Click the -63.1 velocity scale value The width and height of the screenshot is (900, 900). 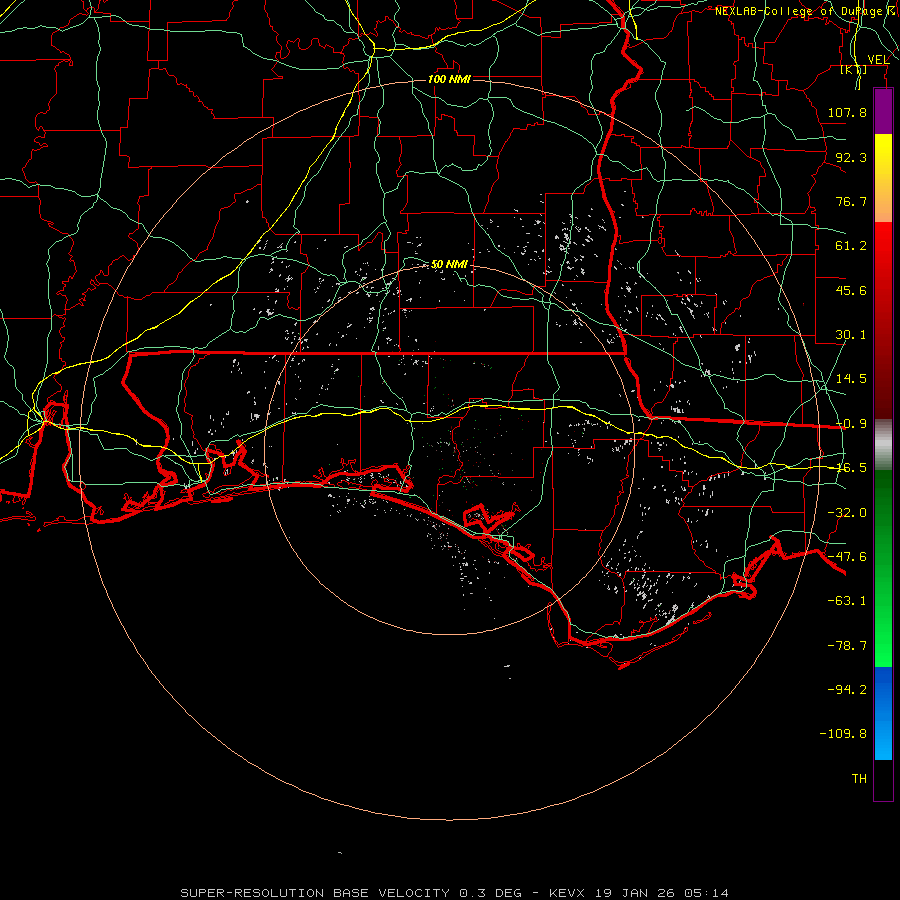click(847, 601)
